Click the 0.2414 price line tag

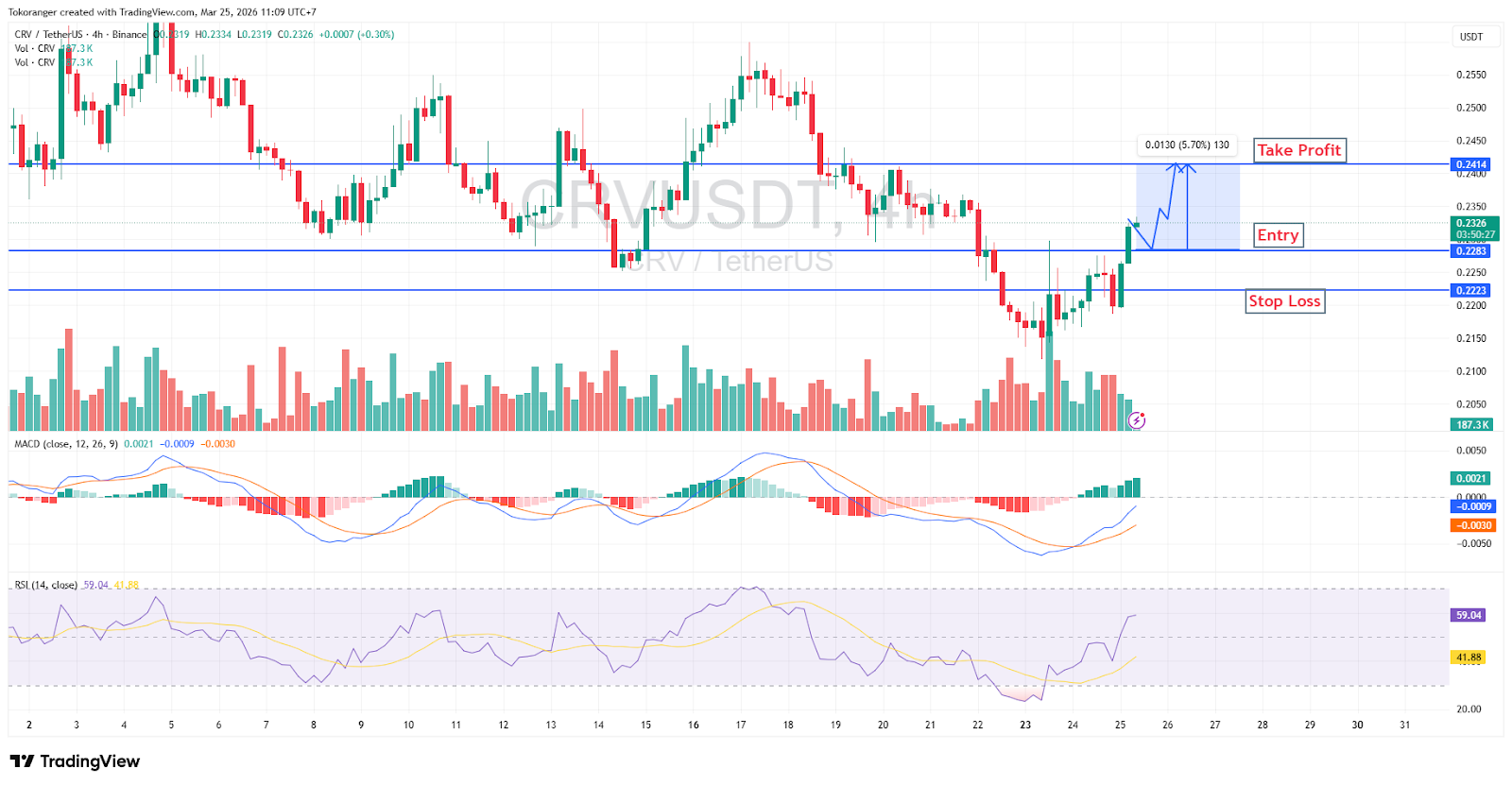click(x=1470, y=164)
